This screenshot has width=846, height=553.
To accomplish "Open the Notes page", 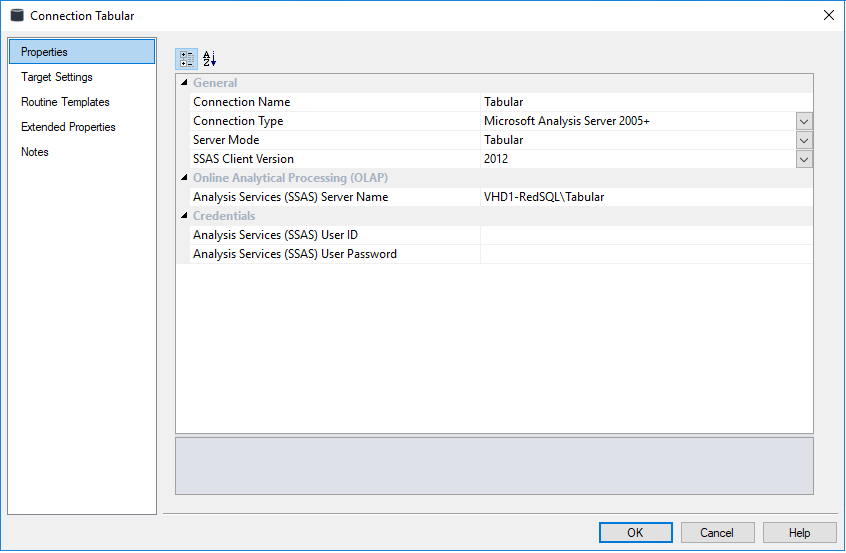I will [x=35, y=152].
